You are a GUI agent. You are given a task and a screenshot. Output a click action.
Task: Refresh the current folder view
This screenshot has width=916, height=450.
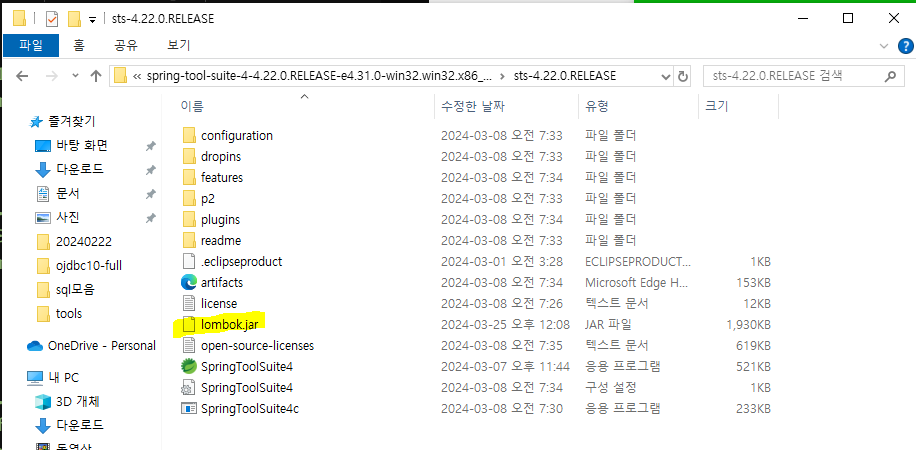click(682, 77)
